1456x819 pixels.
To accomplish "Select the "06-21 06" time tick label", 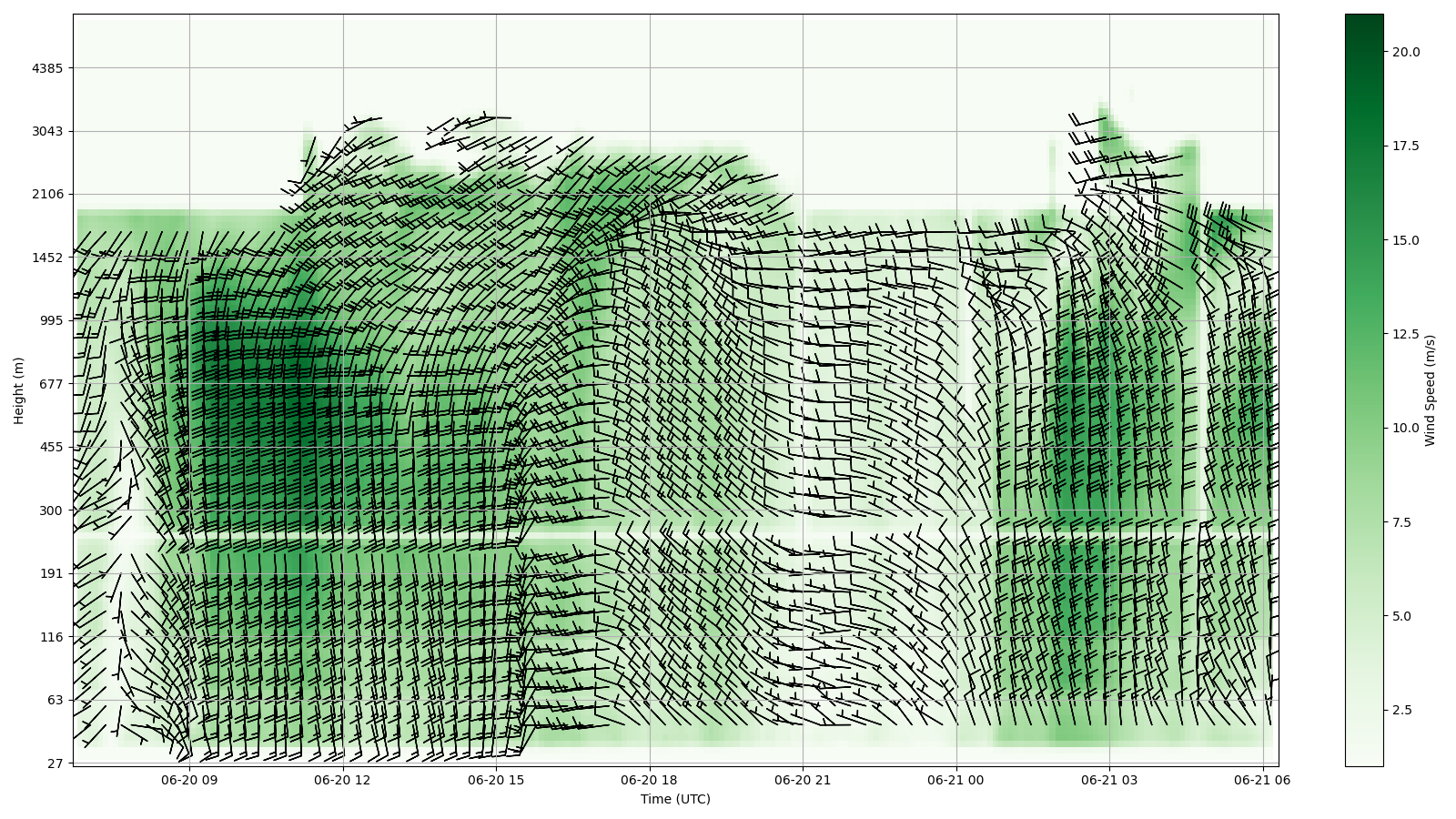I will (x=1262, y=780).
